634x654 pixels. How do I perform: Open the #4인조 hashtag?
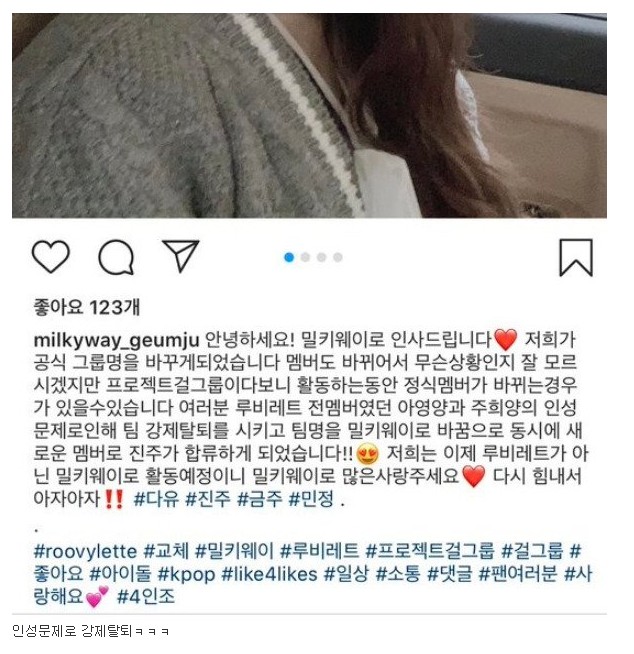coord(146,597)
